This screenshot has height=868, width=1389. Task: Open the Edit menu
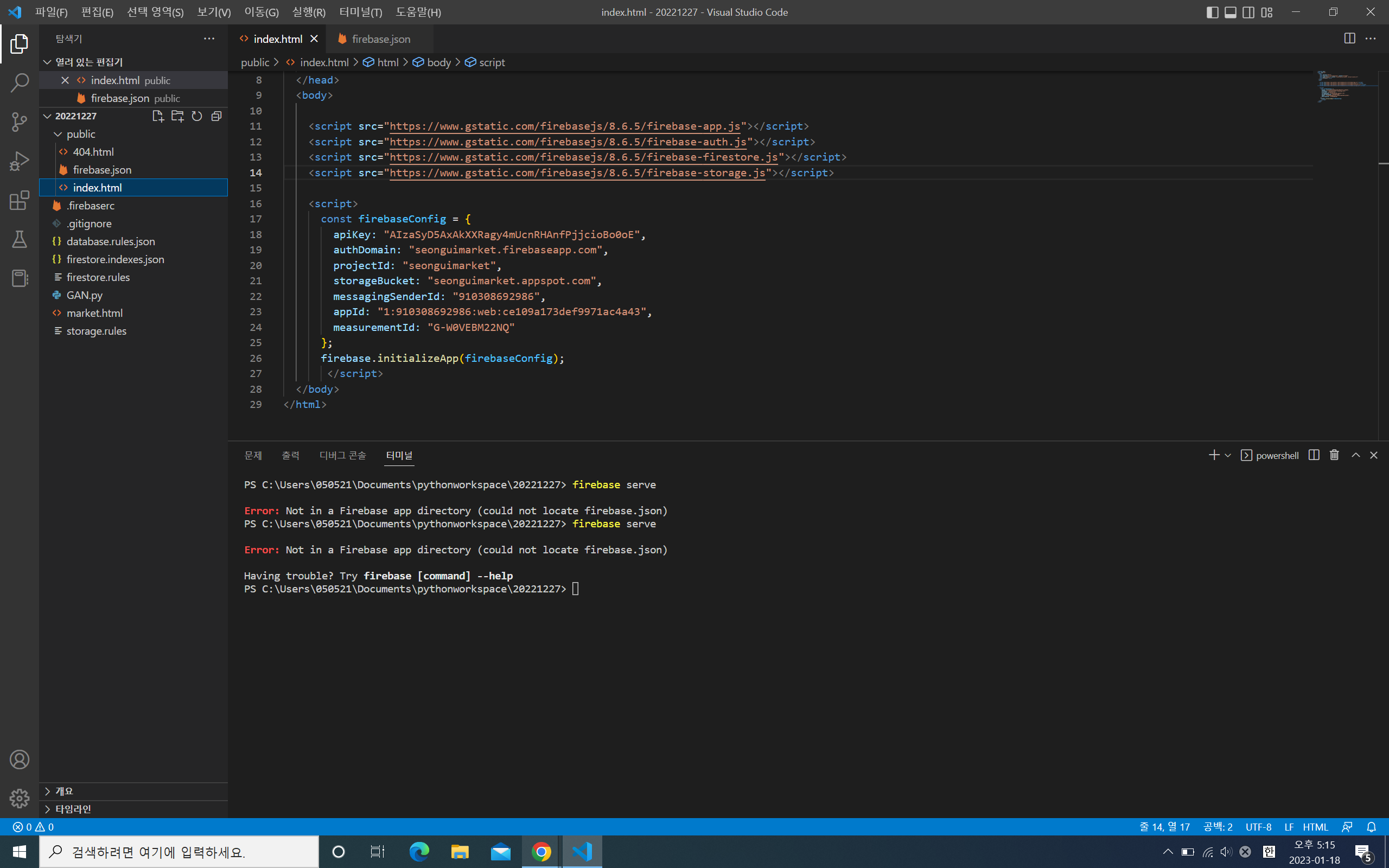pyautogui.click(x=97, y=12)
